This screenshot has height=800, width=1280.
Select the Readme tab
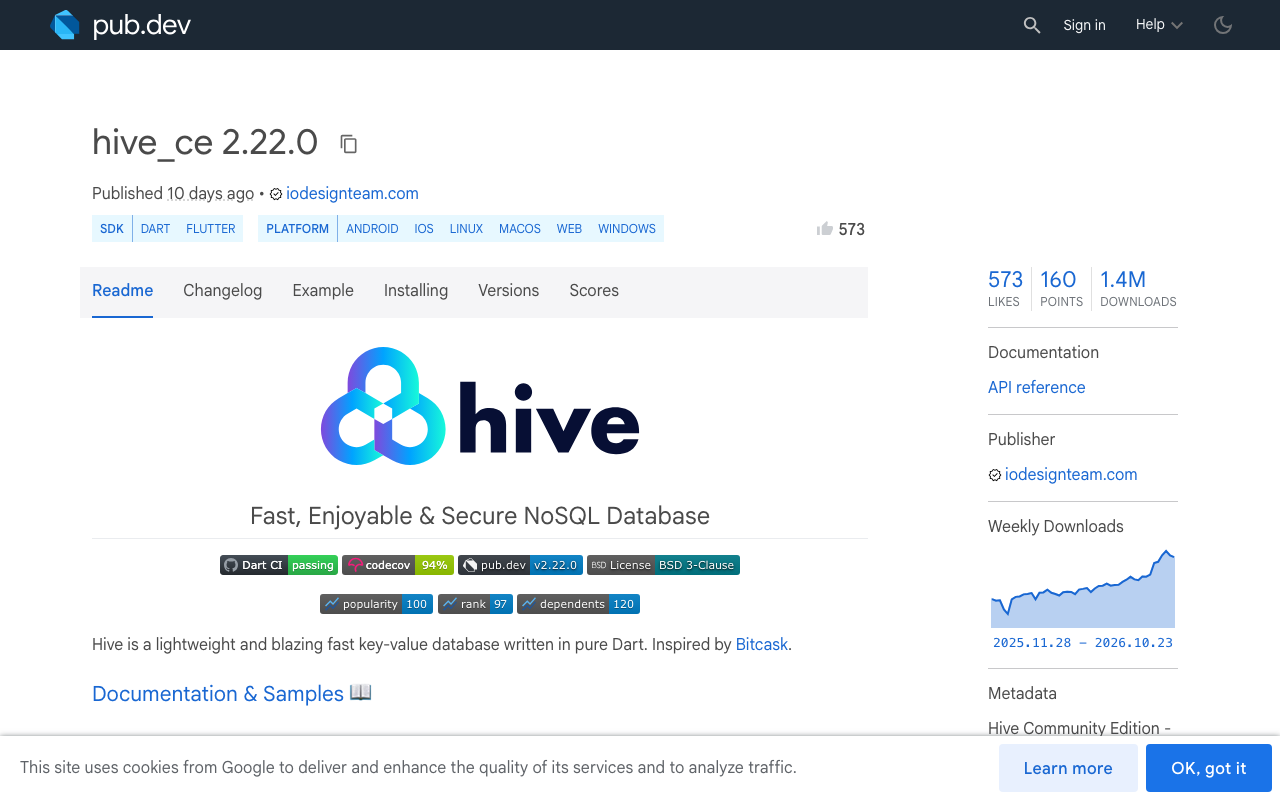[122, 290]
